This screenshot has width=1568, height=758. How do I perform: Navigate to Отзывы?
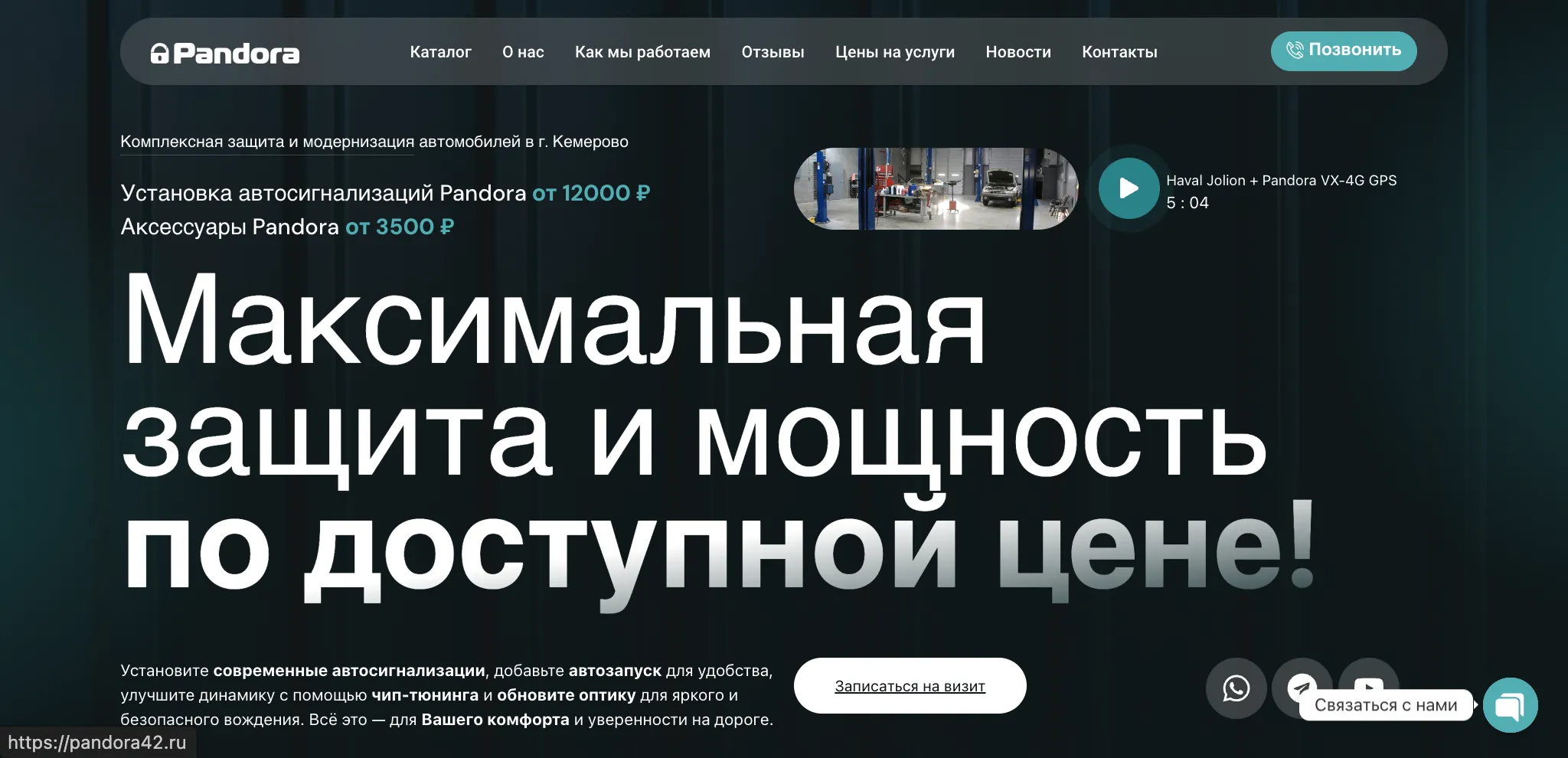tap(773, 52)
